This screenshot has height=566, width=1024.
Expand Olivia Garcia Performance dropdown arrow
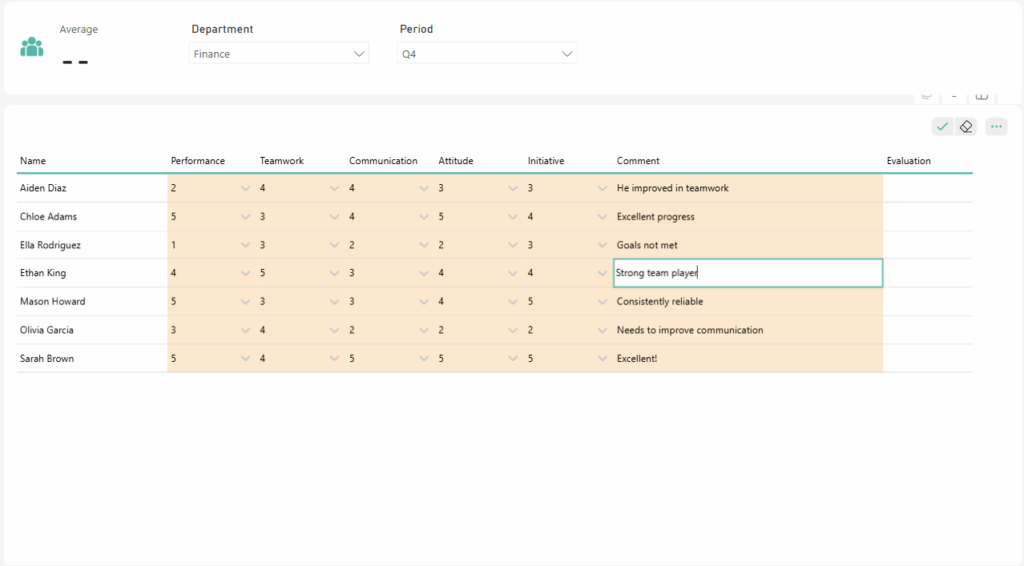point(245,330)
